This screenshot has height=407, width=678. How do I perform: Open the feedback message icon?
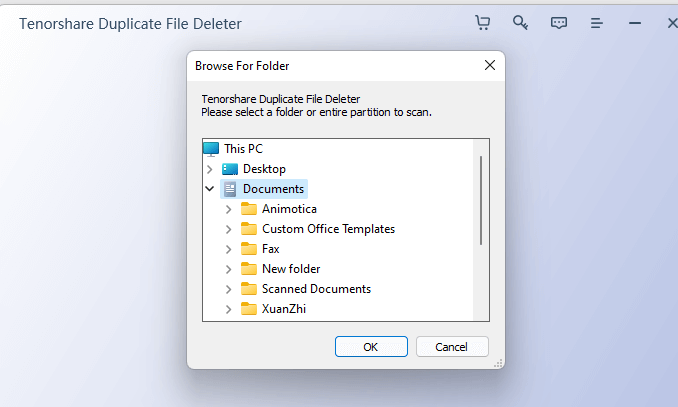click(x=559, y=23)
